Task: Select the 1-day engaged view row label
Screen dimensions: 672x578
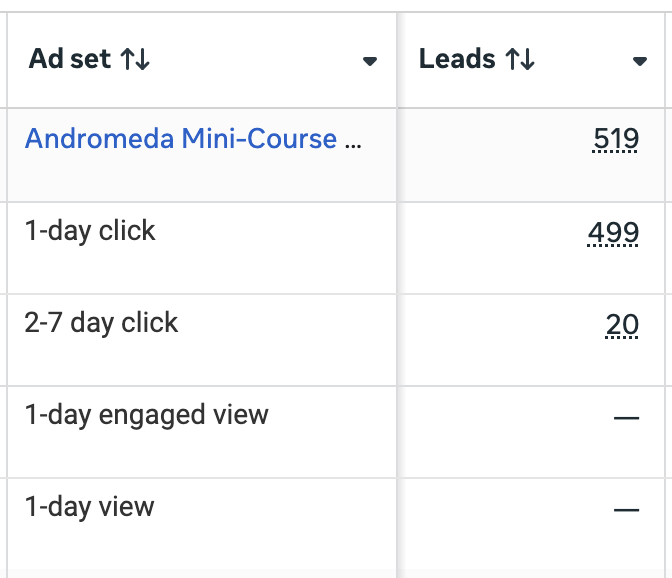Action: click(146, 415)
